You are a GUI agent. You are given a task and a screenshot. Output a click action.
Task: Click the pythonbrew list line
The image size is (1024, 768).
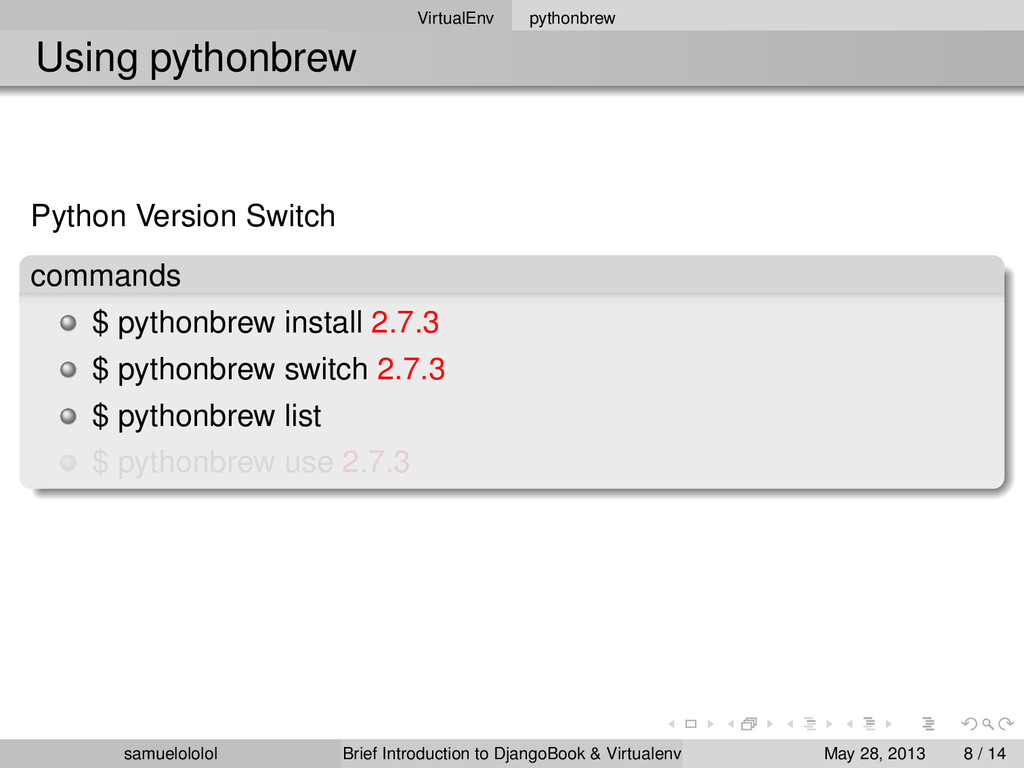pos(206,416)
